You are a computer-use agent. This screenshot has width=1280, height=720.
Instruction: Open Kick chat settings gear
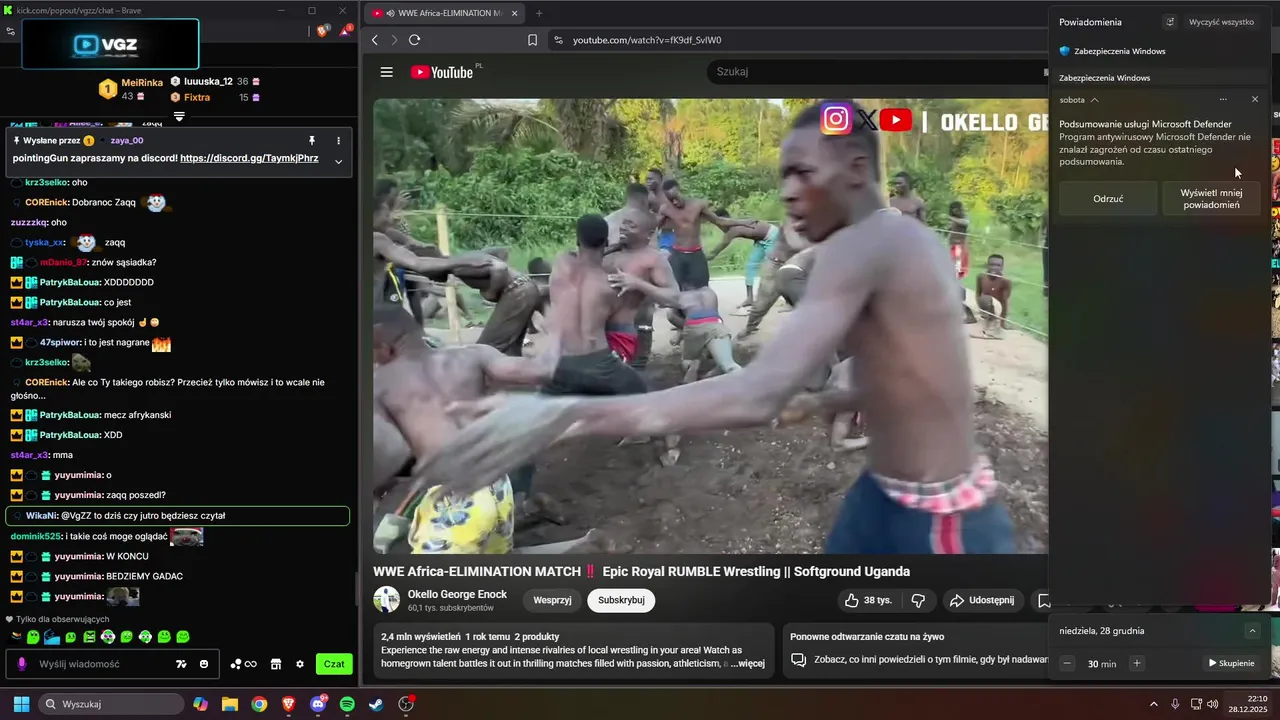[299, 664]
